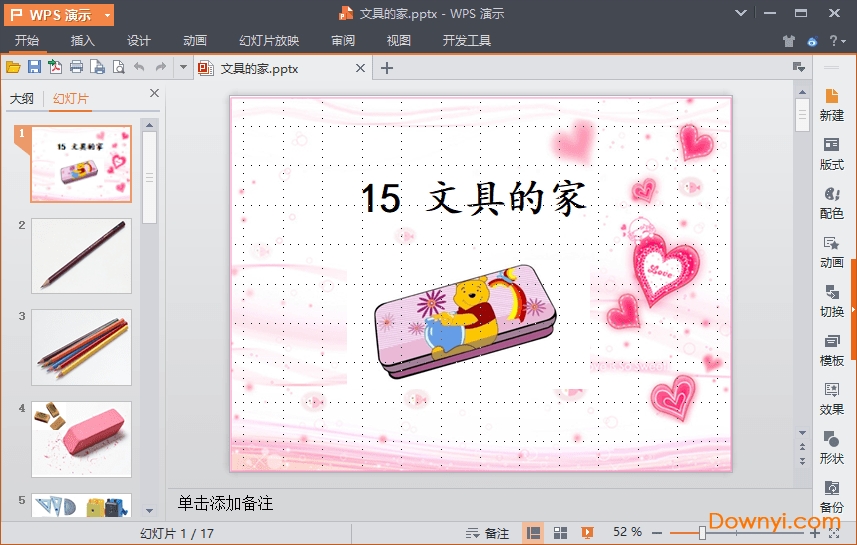
Task: Open the 审阅 ribbon tab
Action: [343, 40]
